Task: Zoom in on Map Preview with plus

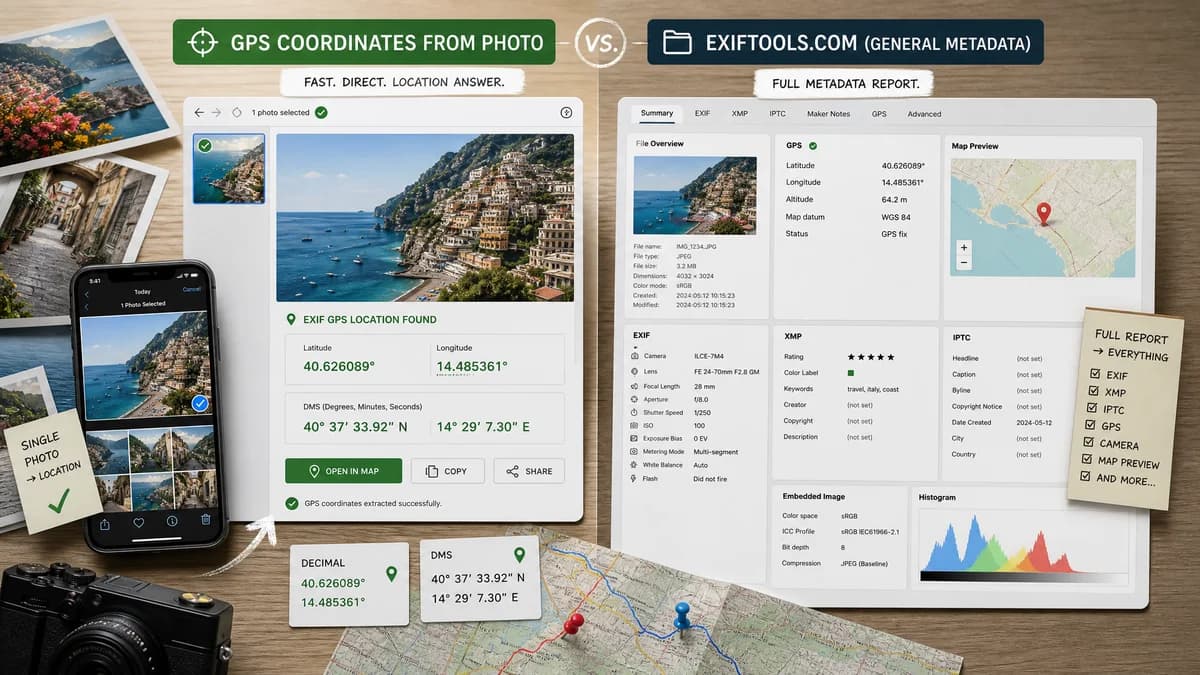Action: (x=964, y=247)
